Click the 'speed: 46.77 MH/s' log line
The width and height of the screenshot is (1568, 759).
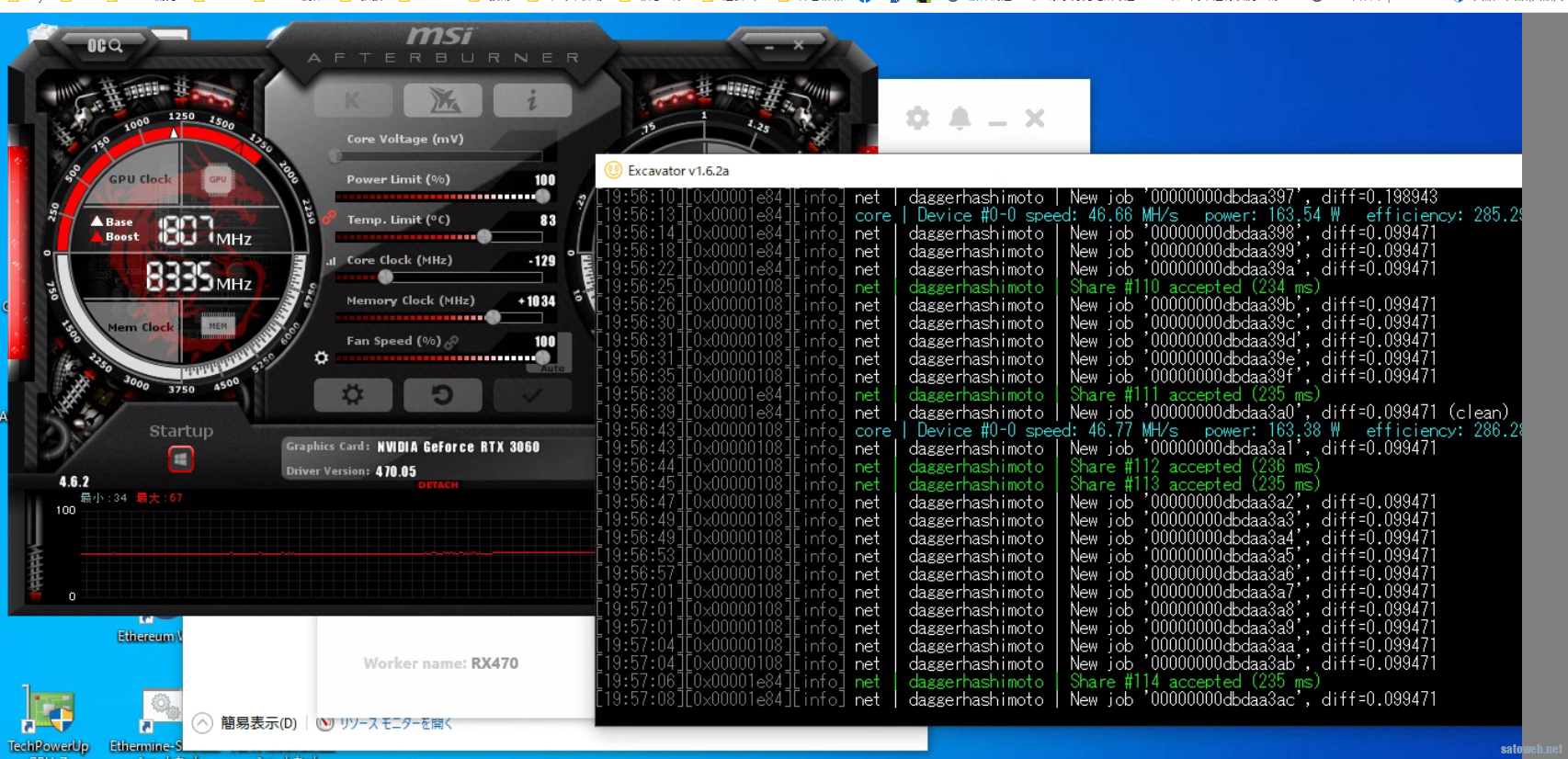coord(1059,430)
